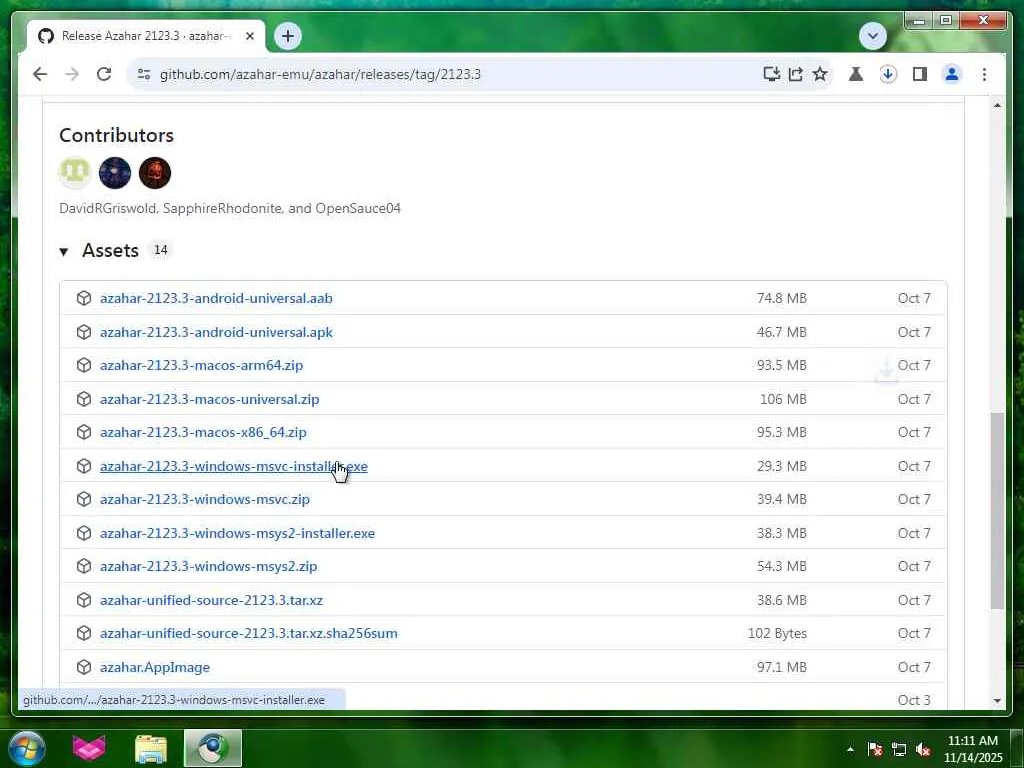The width and height of the screenshot is (1024, 768).
Task: Open the tab search dropdown
Action: coord(872,36)
